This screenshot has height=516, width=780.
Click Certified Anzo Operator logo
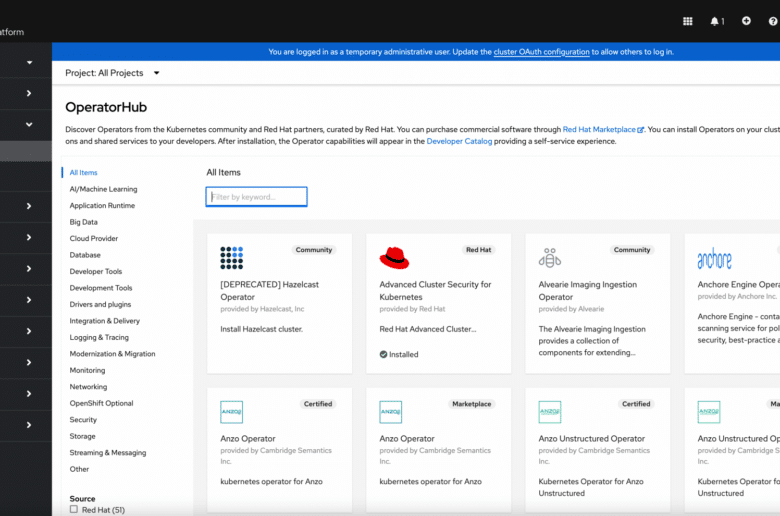tap(231, 412)
